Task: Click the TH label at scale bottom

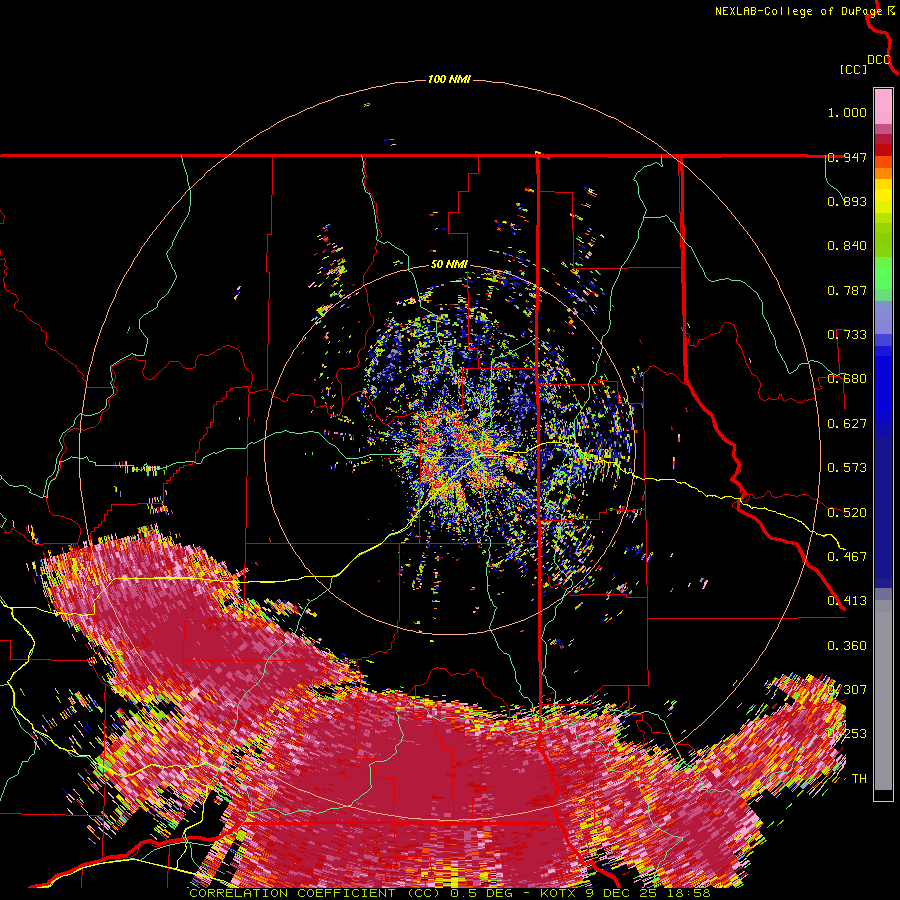Action: click(859, 779)
